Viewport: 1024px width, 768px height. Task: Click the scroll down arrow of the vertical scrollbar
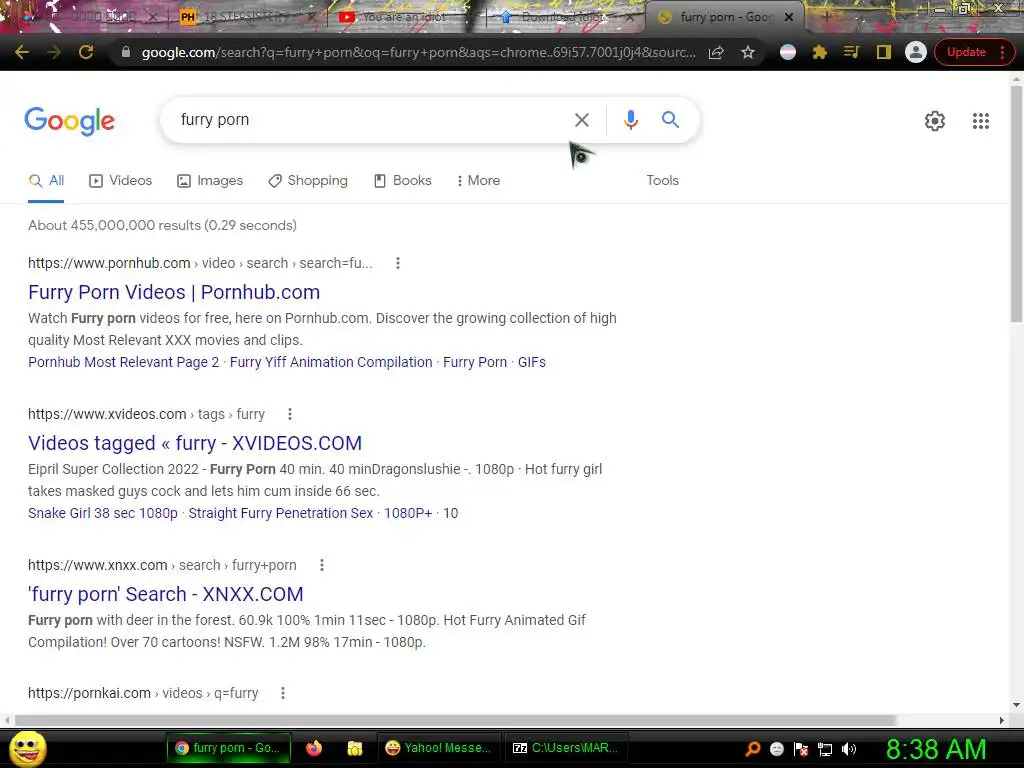[1016, 705]
